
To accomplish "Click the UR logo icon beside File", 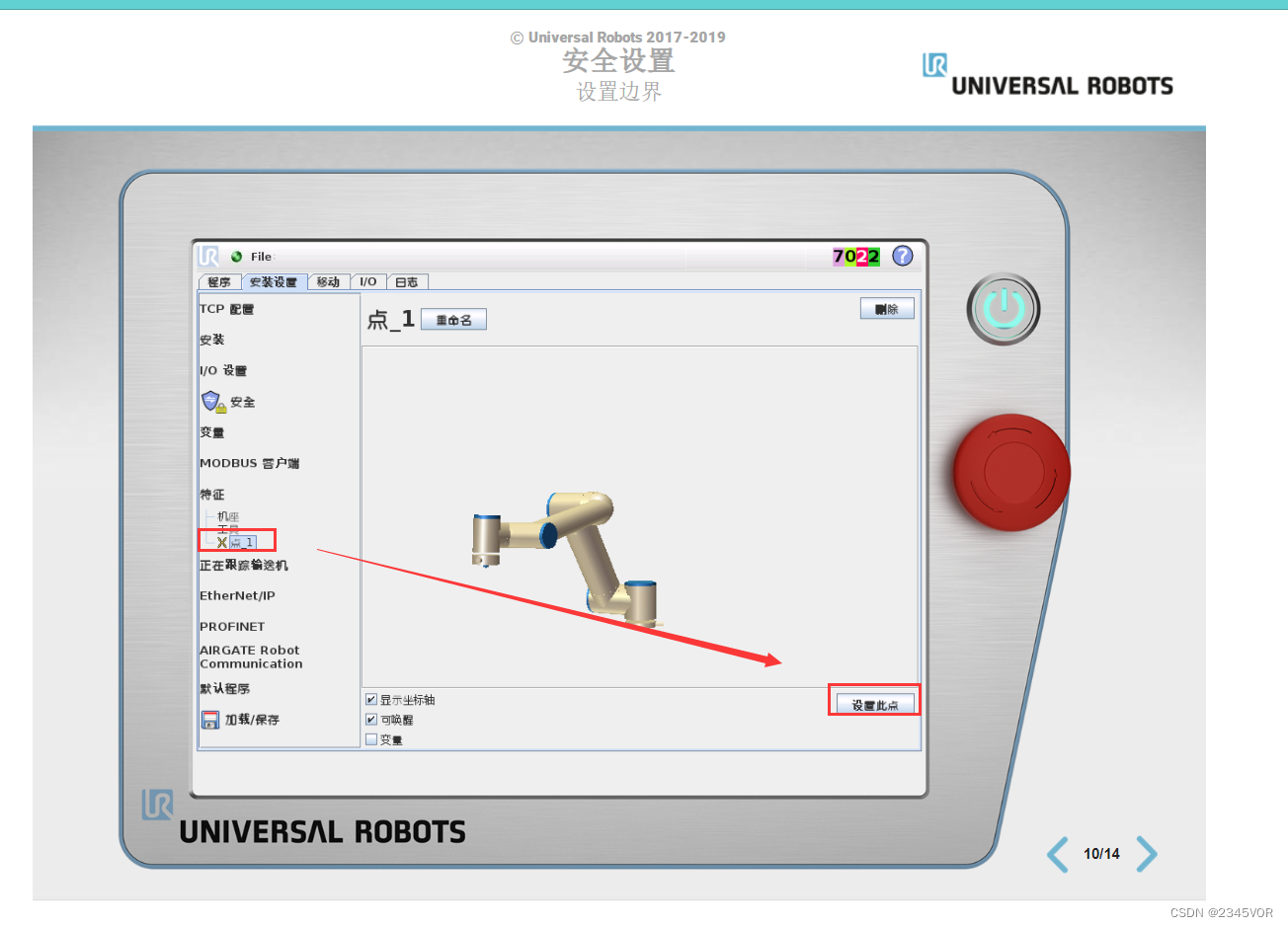I will [208, 257].
